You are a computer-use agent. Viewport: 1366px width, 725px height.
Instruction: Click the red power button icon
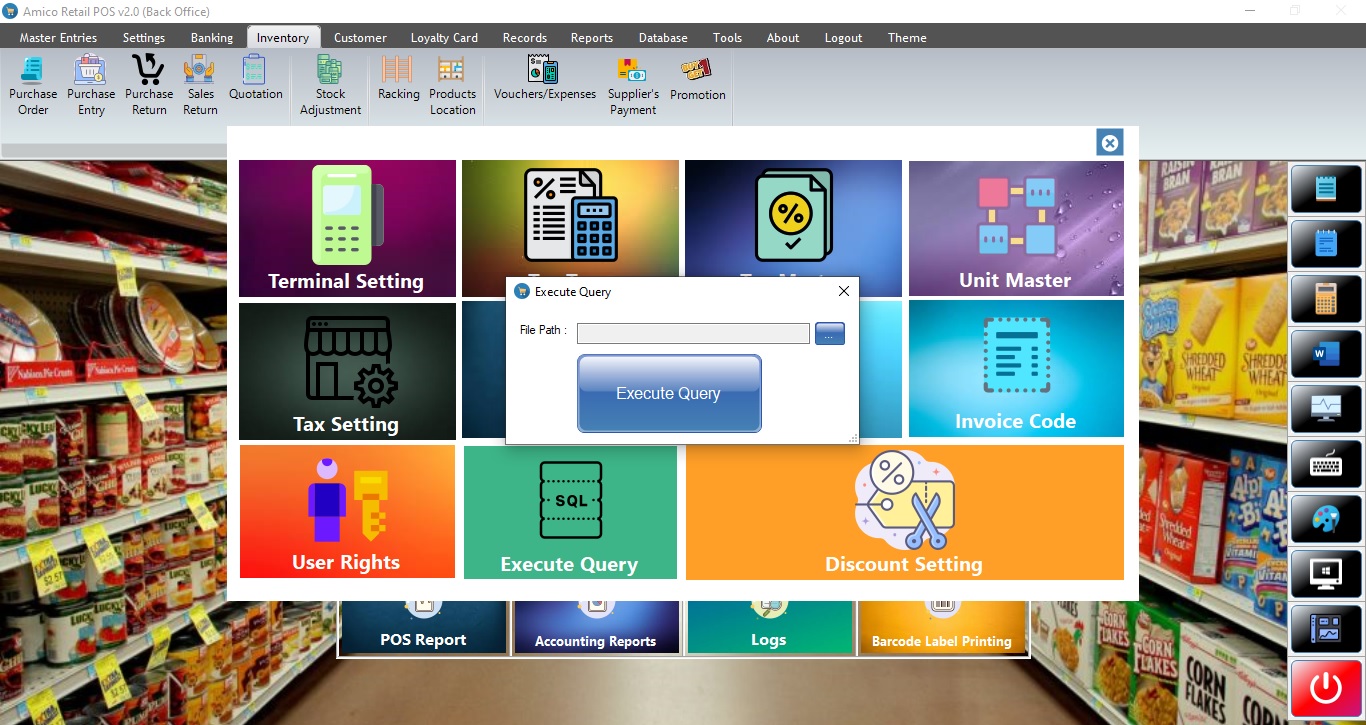tap(1326, 688)
